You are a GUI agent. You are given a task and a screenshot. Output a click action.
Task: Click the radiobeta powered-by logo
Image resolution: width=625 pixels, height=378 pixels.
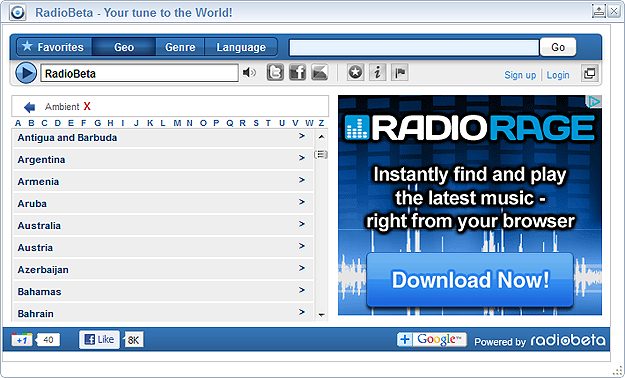point(568,340)
